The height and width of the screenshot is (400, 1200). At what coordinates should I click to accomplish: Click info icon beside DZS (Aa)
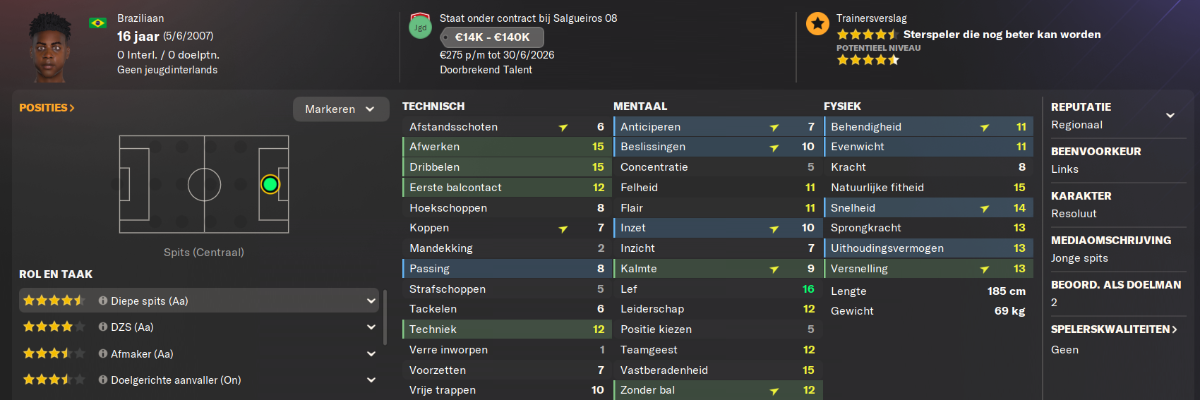click(103, 327)
